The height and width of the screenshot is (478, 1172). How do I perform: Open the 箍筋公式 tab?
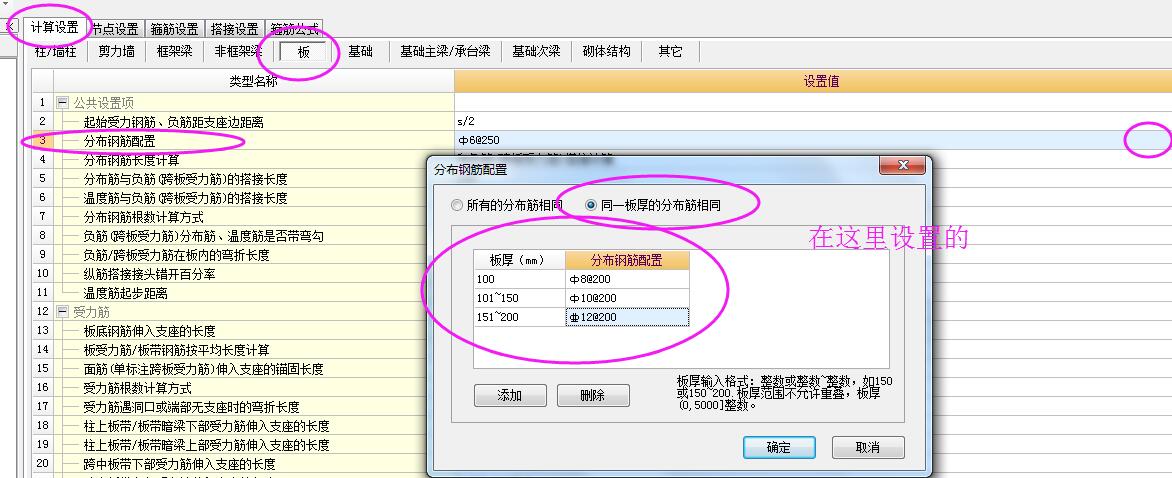[x=294, y=29]
